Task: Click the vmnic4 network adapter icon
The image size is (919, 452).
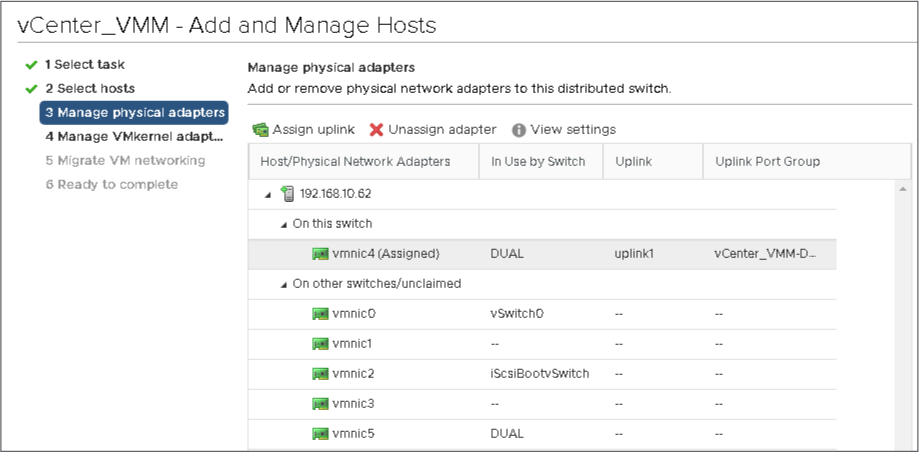Action: point(320,254)
